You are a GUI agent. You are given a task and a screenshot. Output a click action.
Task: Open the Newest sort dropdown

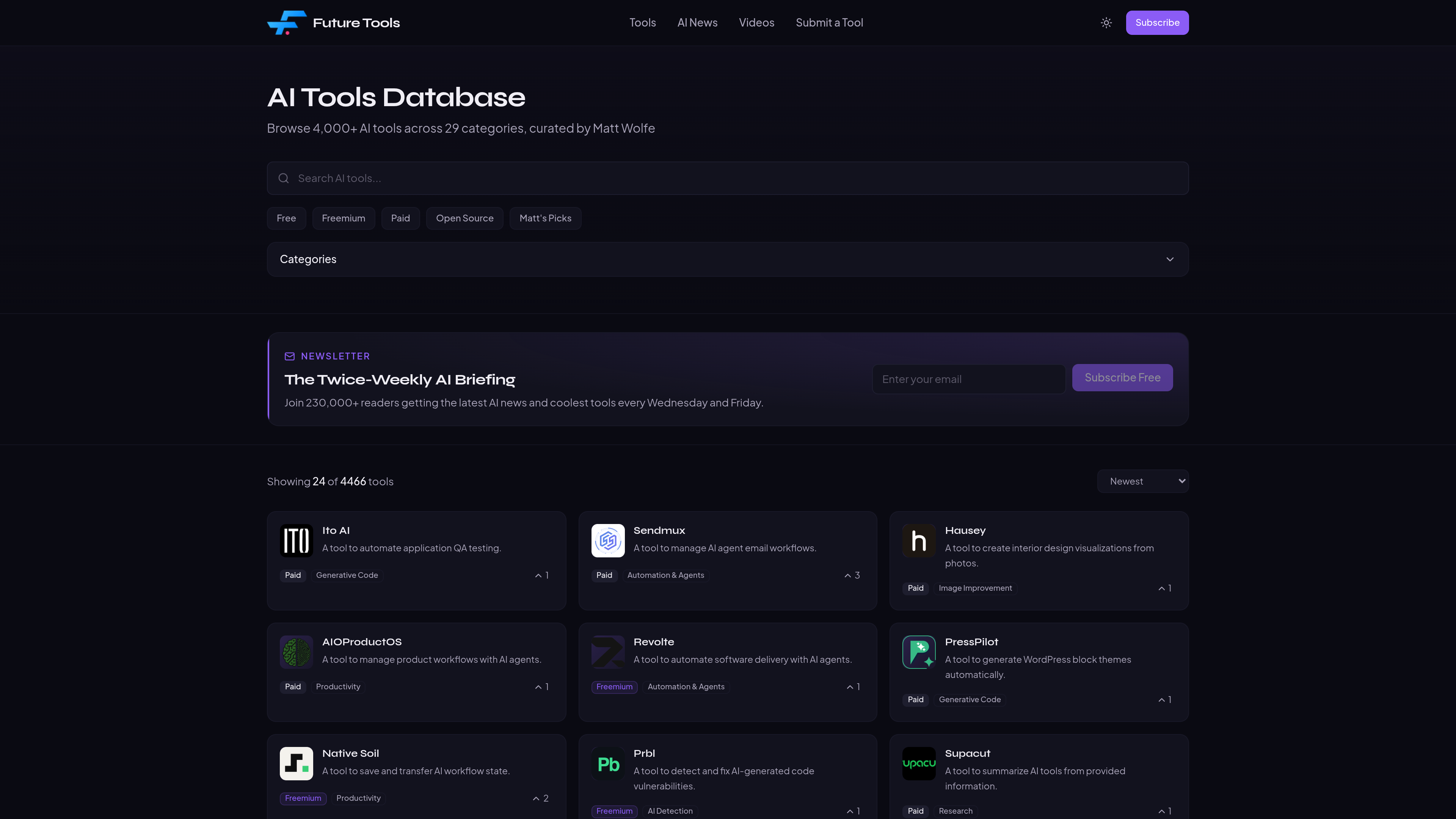pos(1143,481)
